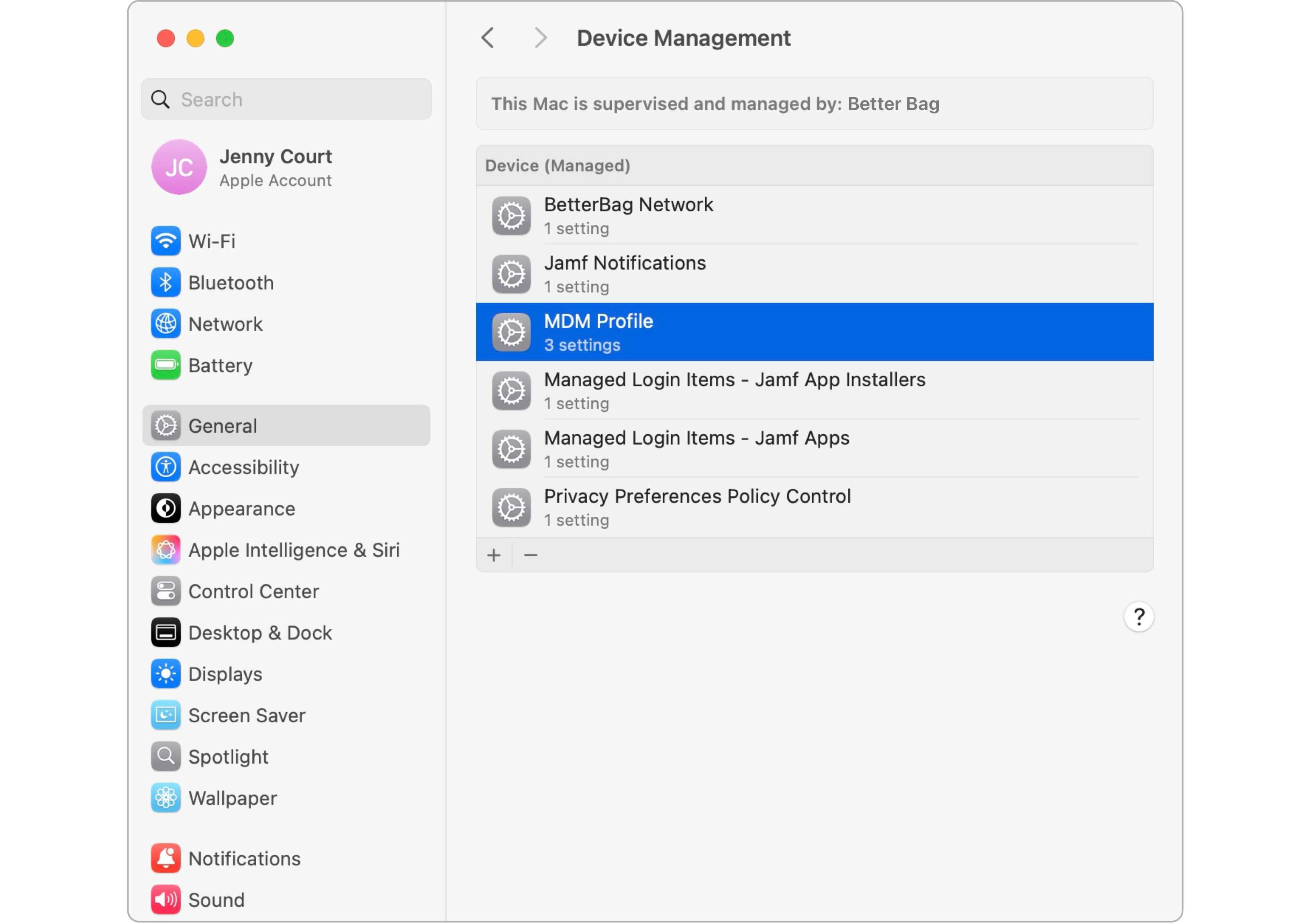Remove profile with the minus button
Image resolution: width=1311 pixels, height=924 pixels.
point(531,555)
